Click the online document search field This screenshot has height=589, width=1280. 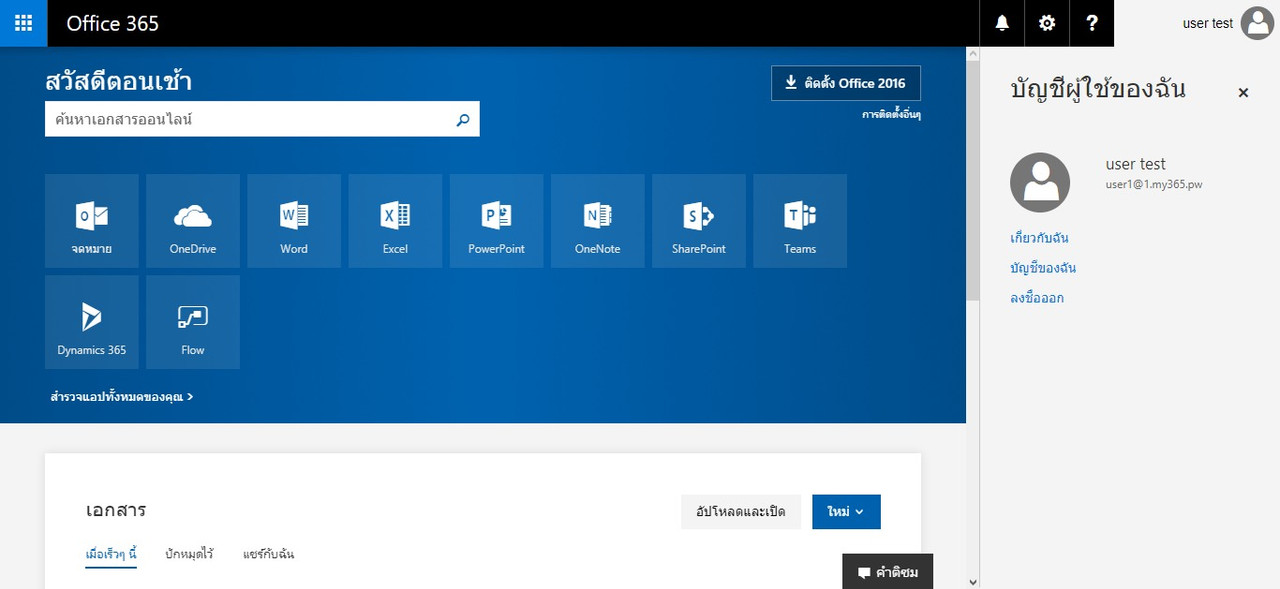tap(262, 119)
